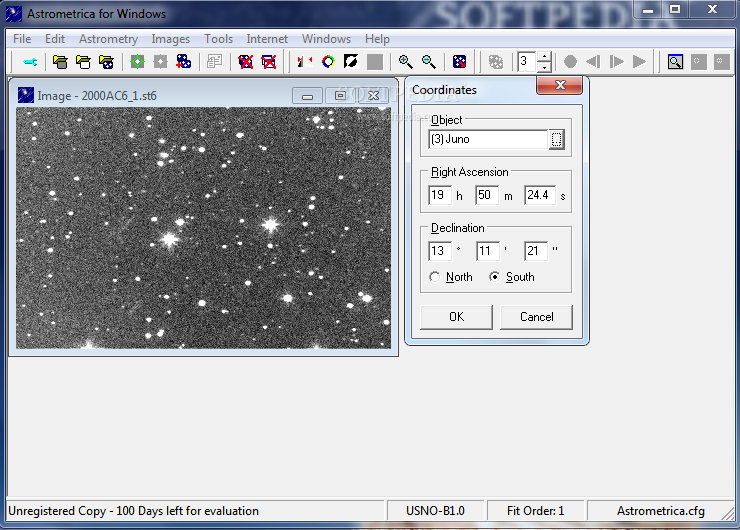The height and width of the screenshot is (530, 740).
Task: Increase the toolbar number spinner value
Action: tap(545, 57)
